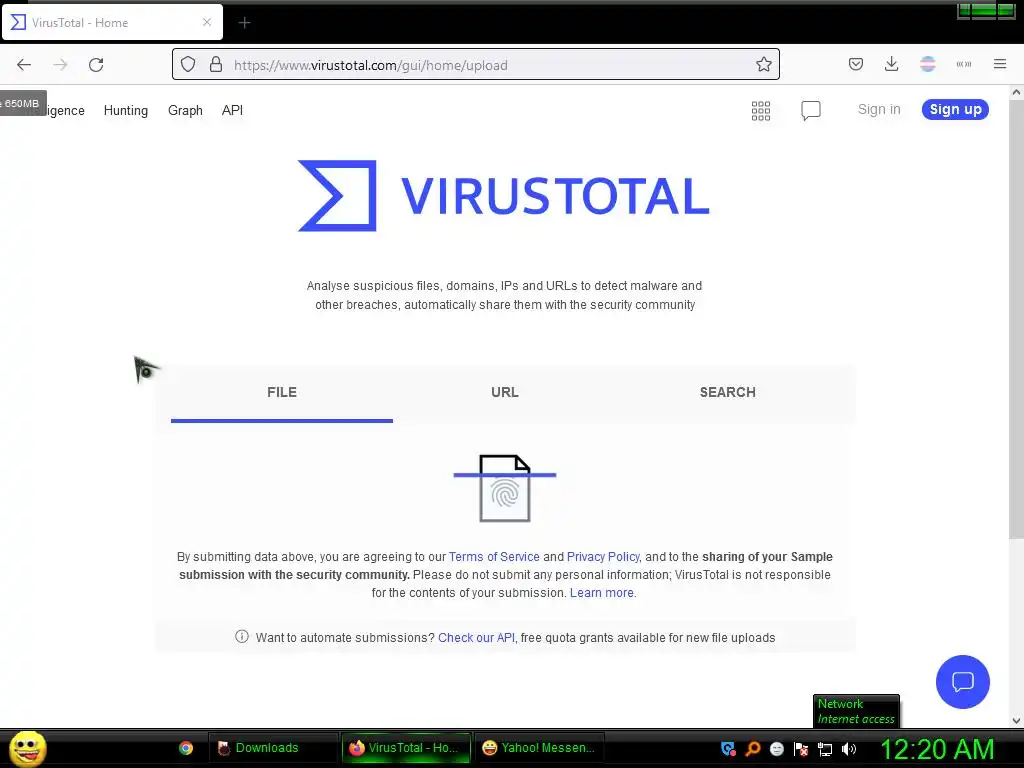Screen dimensions: 1024x768
Task: Click the vertical scrollbar thumb
Action: click(1016, 320)
